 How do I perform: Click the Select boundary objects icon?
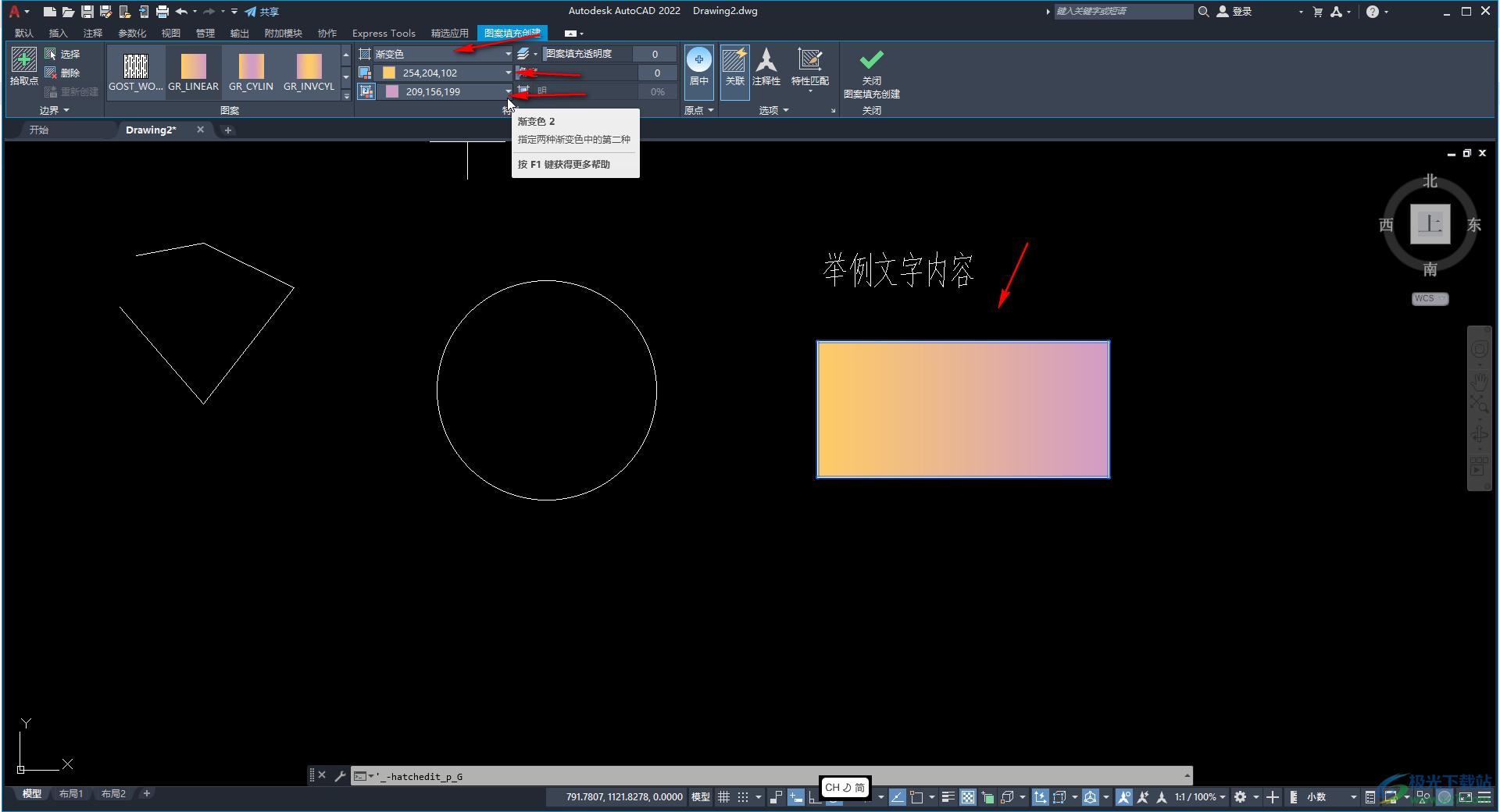click(51, 54)
